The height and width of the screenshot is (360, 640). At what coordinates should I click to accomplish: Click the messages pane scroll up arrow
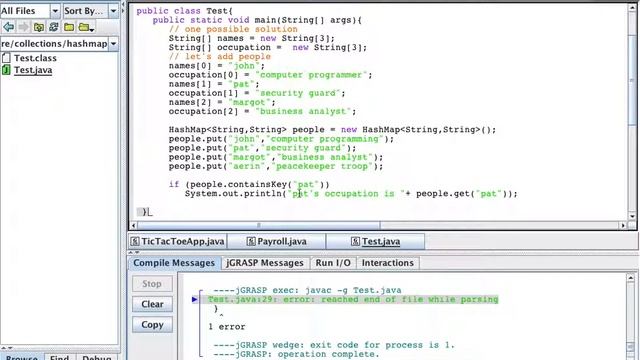pyautogui.click(x=631, y=278)
